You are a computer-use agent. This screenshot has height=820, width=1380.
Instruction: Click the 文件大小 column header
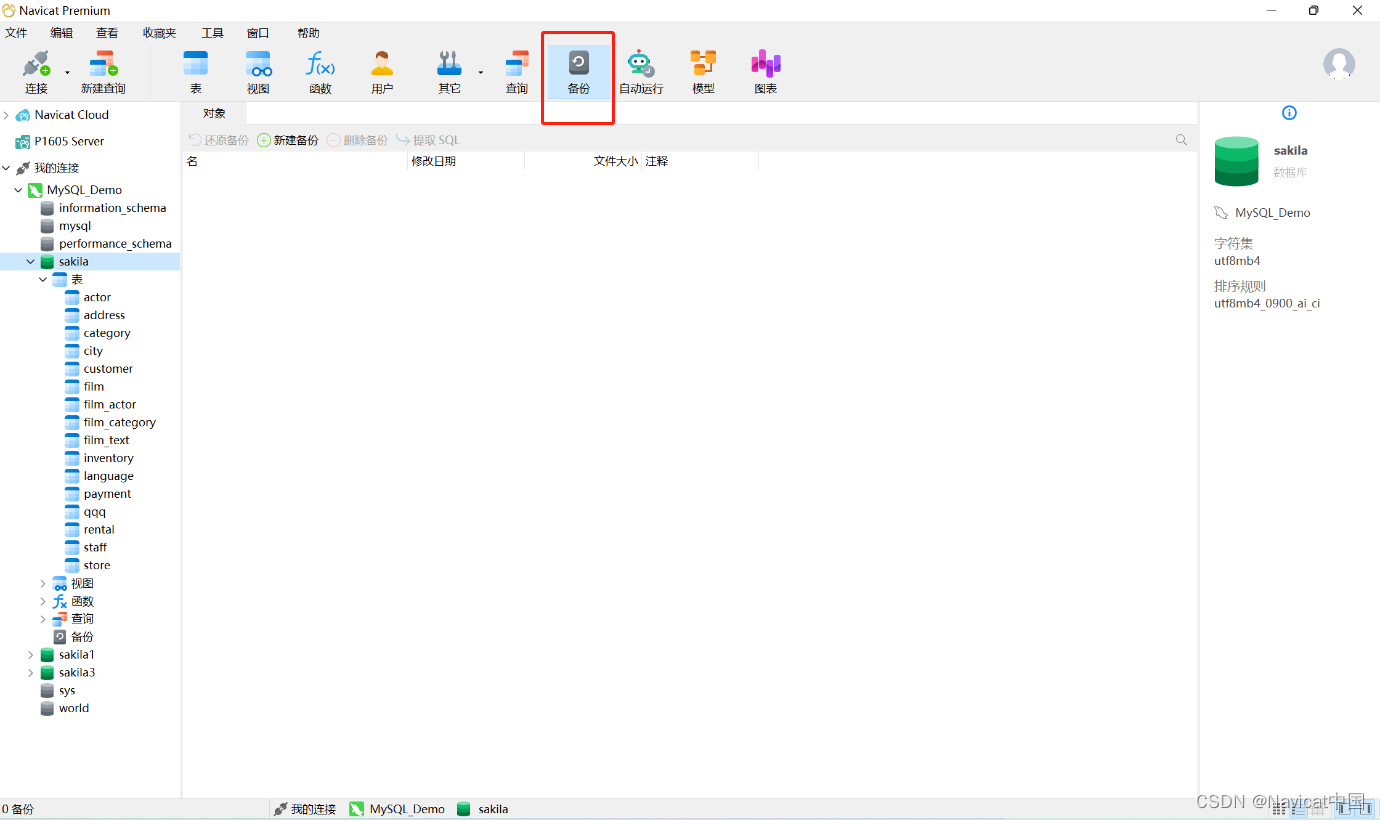tap(583, 161)
